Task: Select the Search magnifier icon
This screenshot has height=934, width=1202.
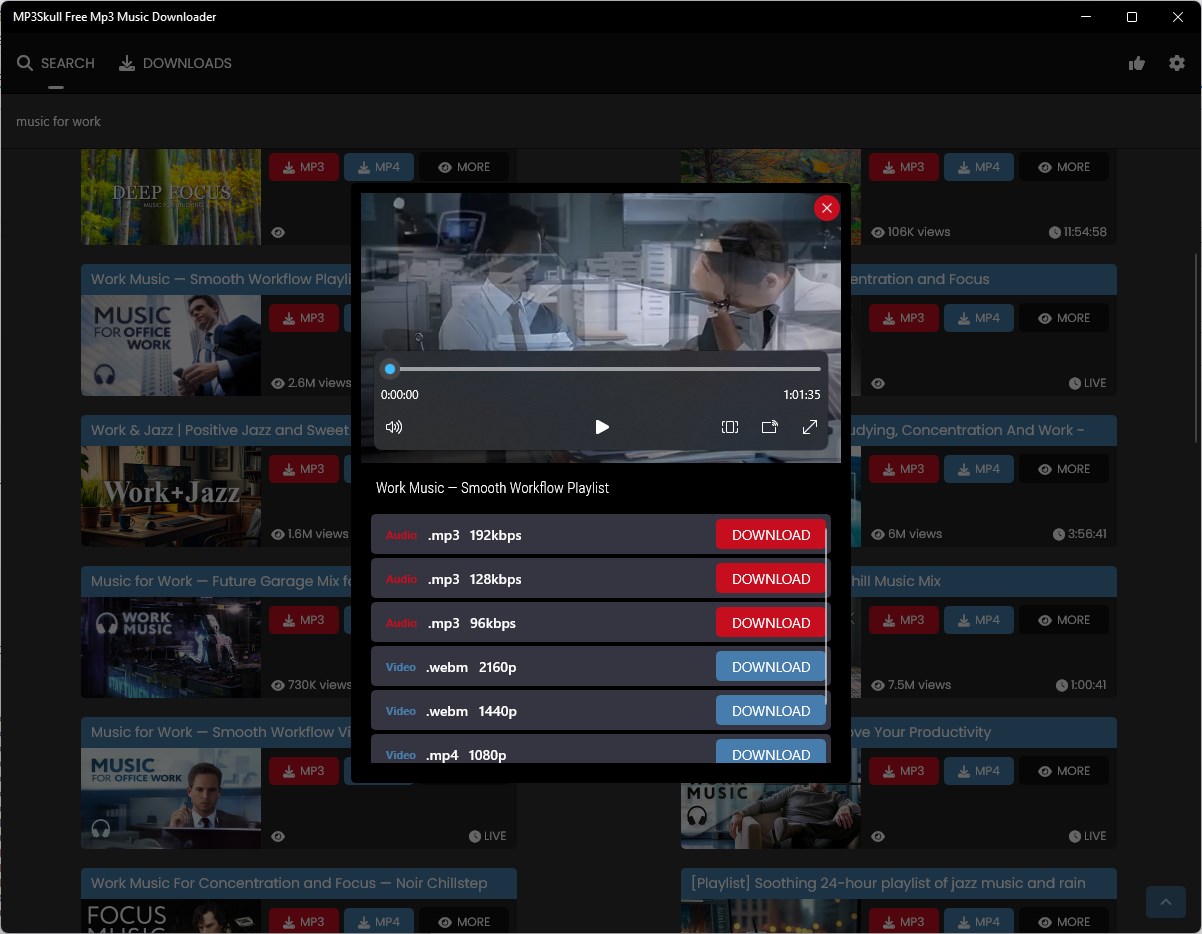Action: point(25,62)
